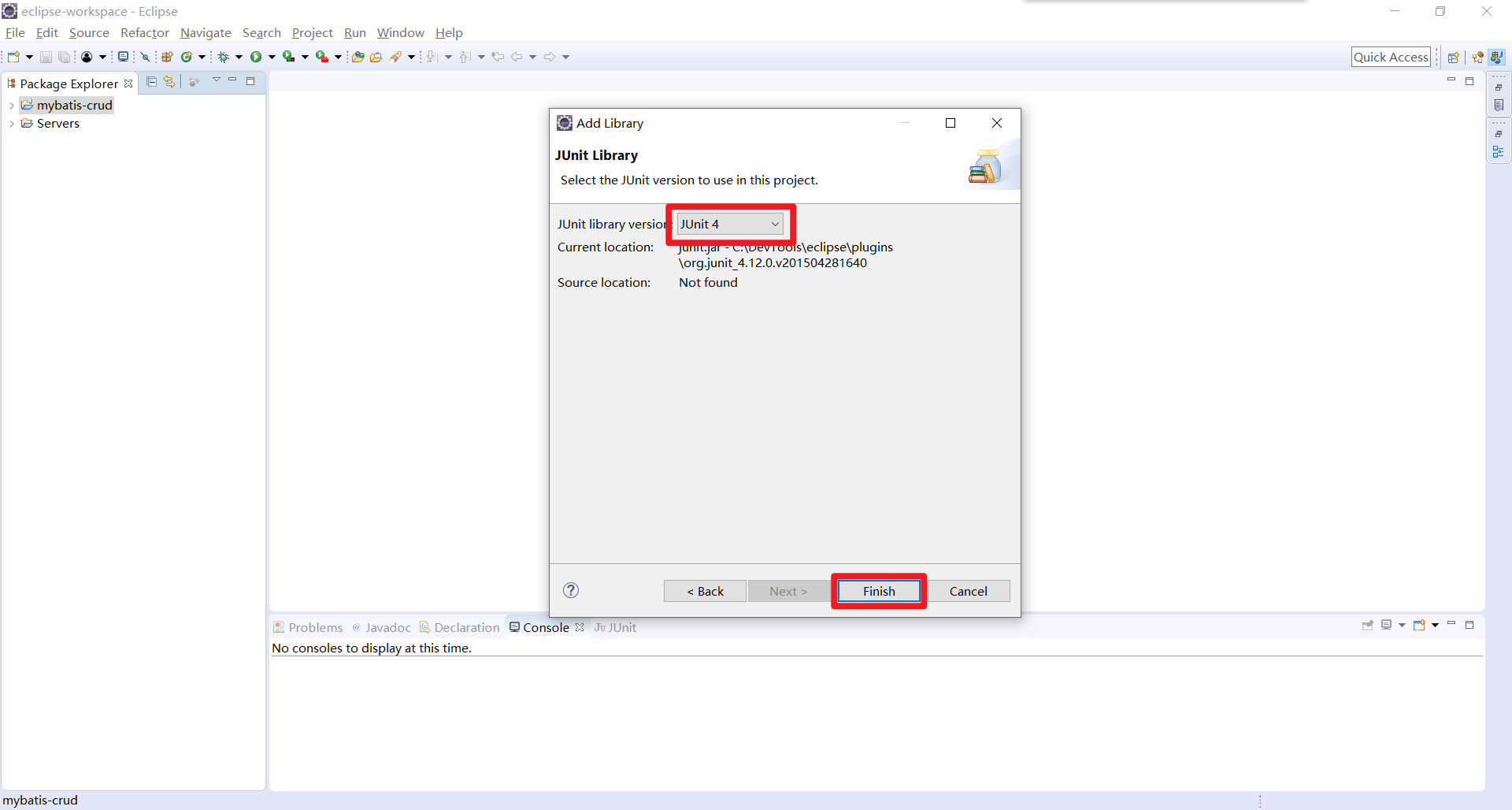Click the Task List trim icon on right
1512x810 pixels.
click(x=1499, y=106)
